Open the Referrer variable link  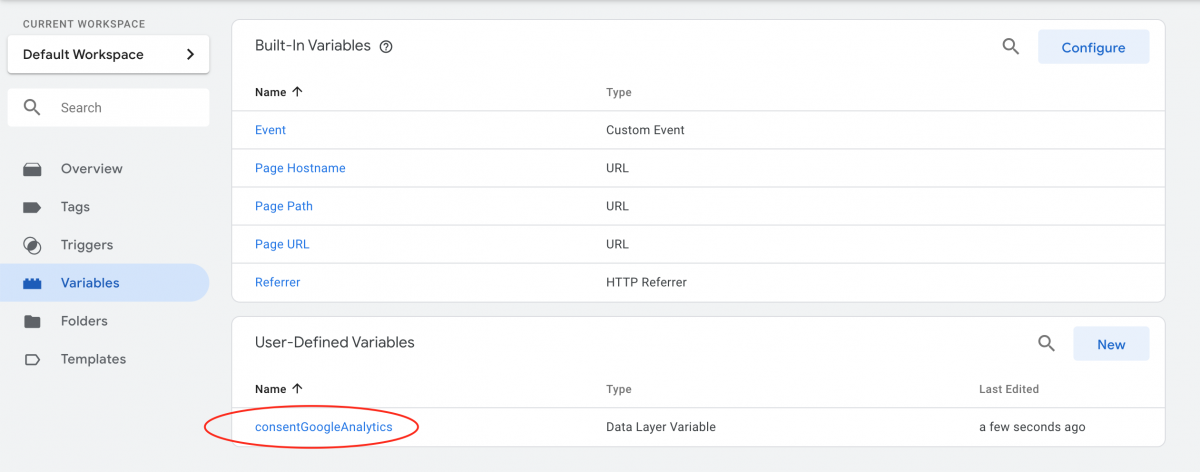pos(278,282)
